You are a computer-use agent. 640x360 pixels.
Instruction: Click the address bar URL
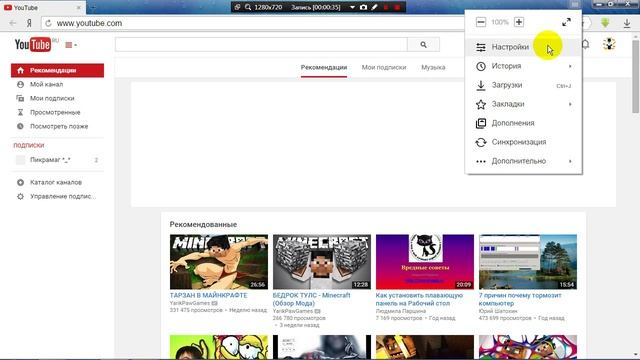pos(89,23)
